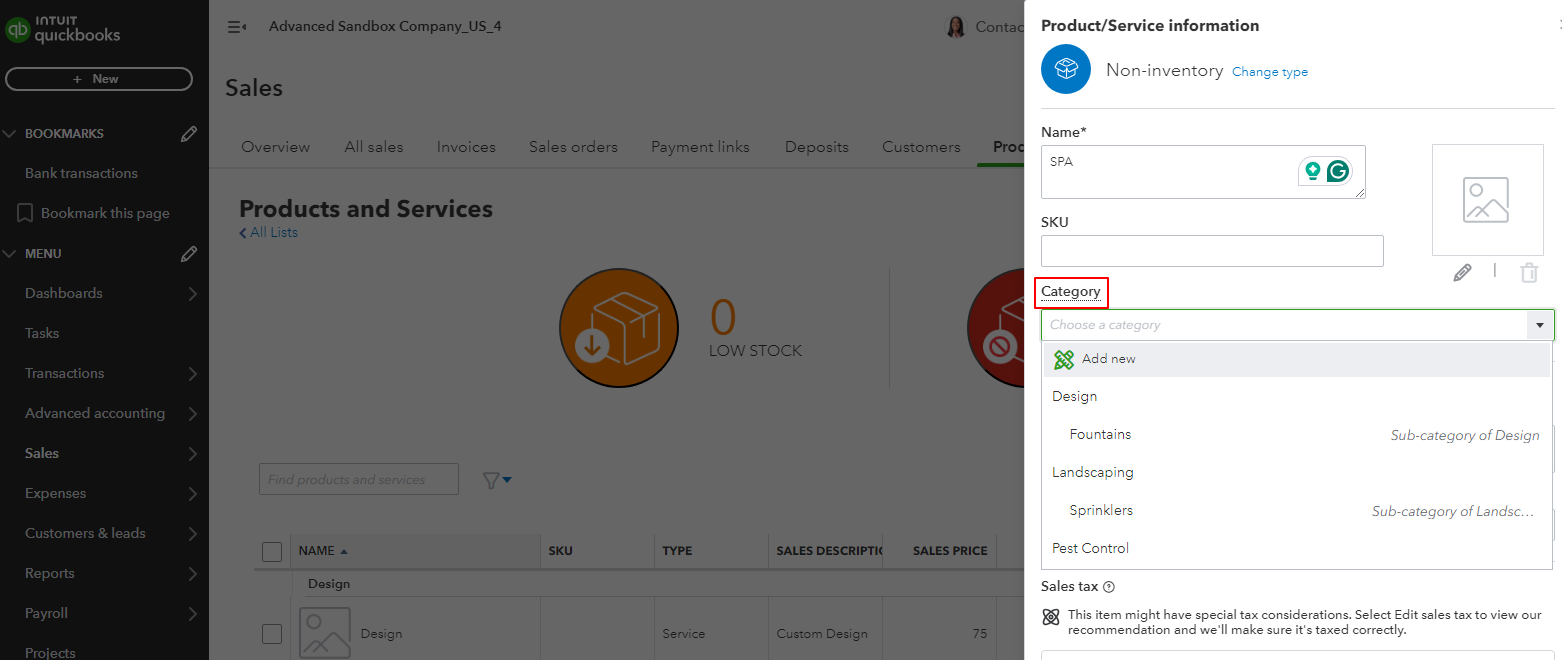
Task: Click the trash delete image icon
Action: click(1529, 272)
